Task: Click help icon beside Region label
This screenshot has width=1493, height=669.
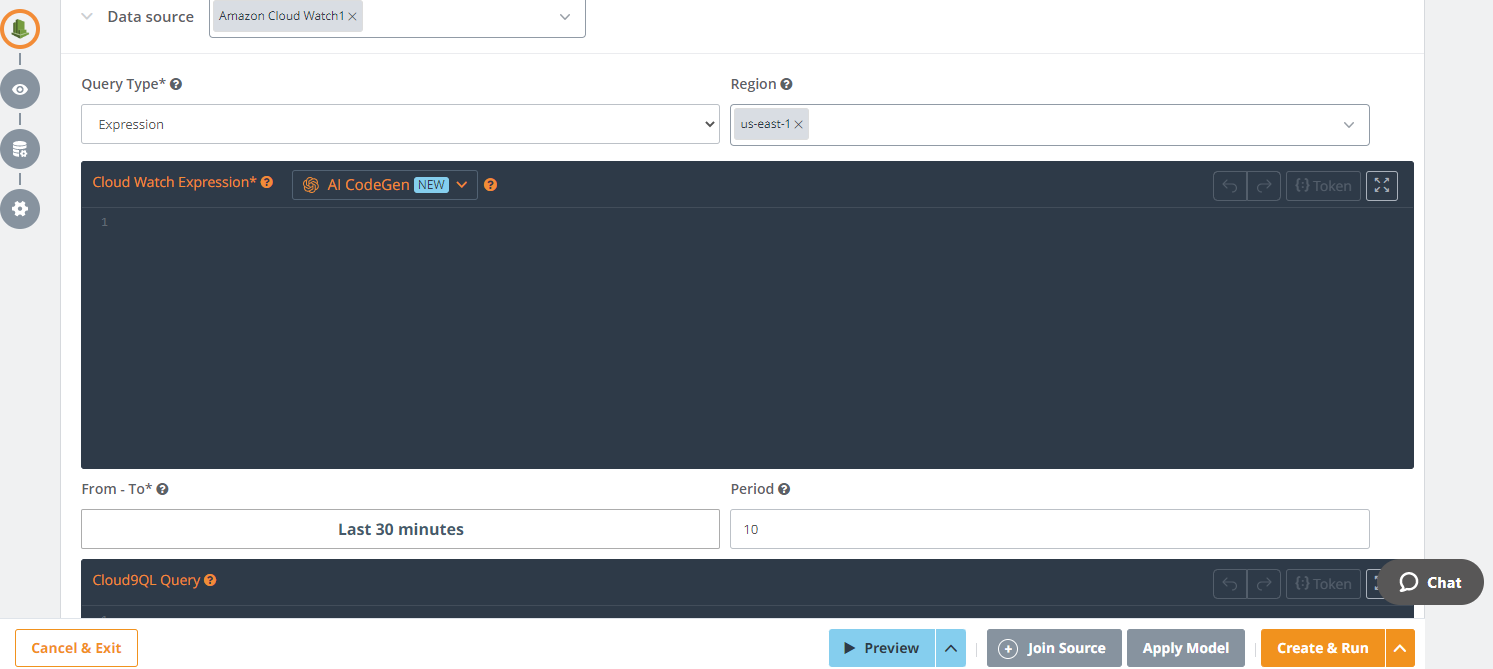Action: tap(787, 85)
